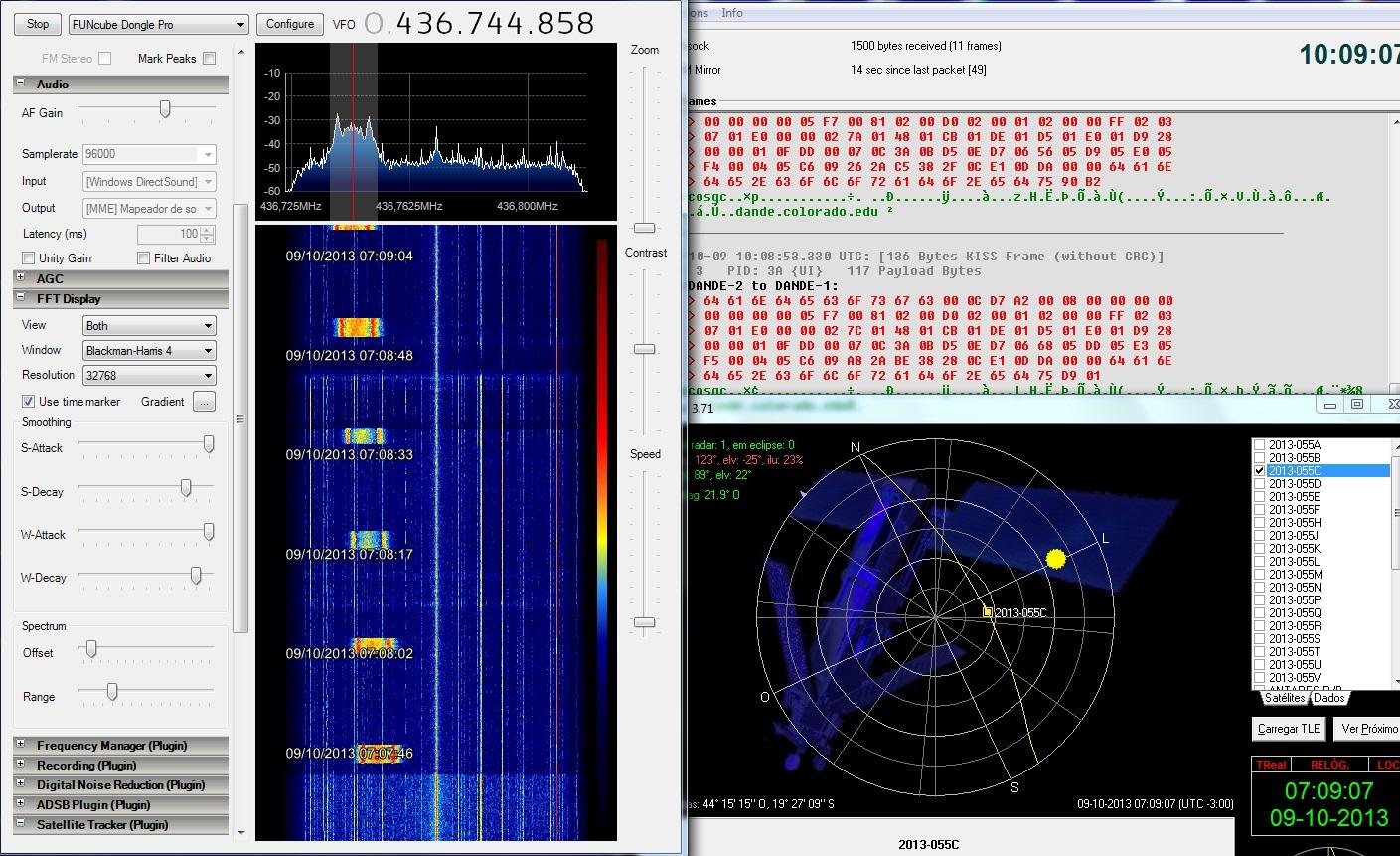Check satellite 2013-055D in the list
The height and width of the screenshot is (856, 1400).
(x=1260, y=484)
